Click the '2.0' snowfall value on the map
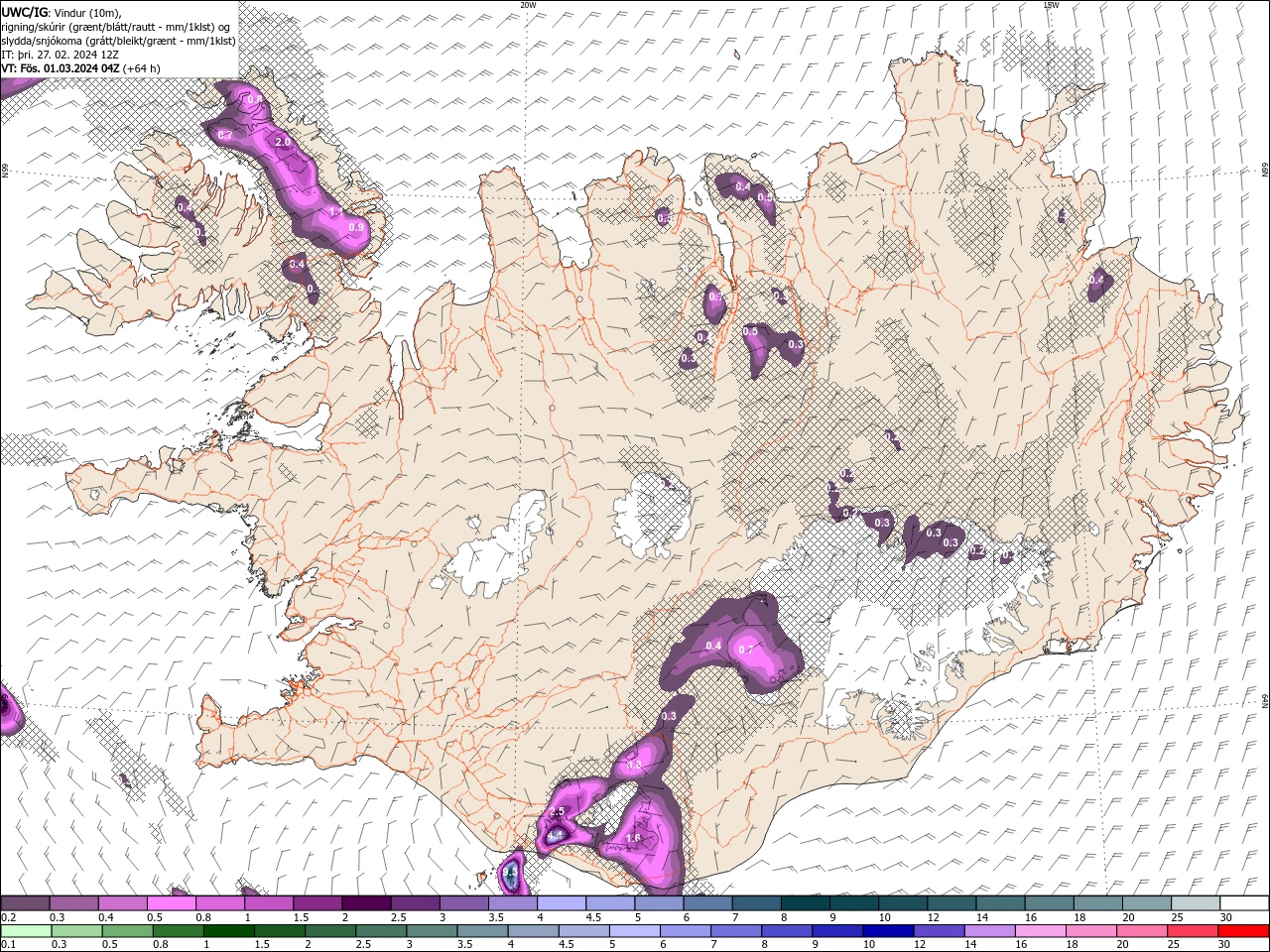The height and width of the screenshot is (952, 1270). click(x=282, y=143)
